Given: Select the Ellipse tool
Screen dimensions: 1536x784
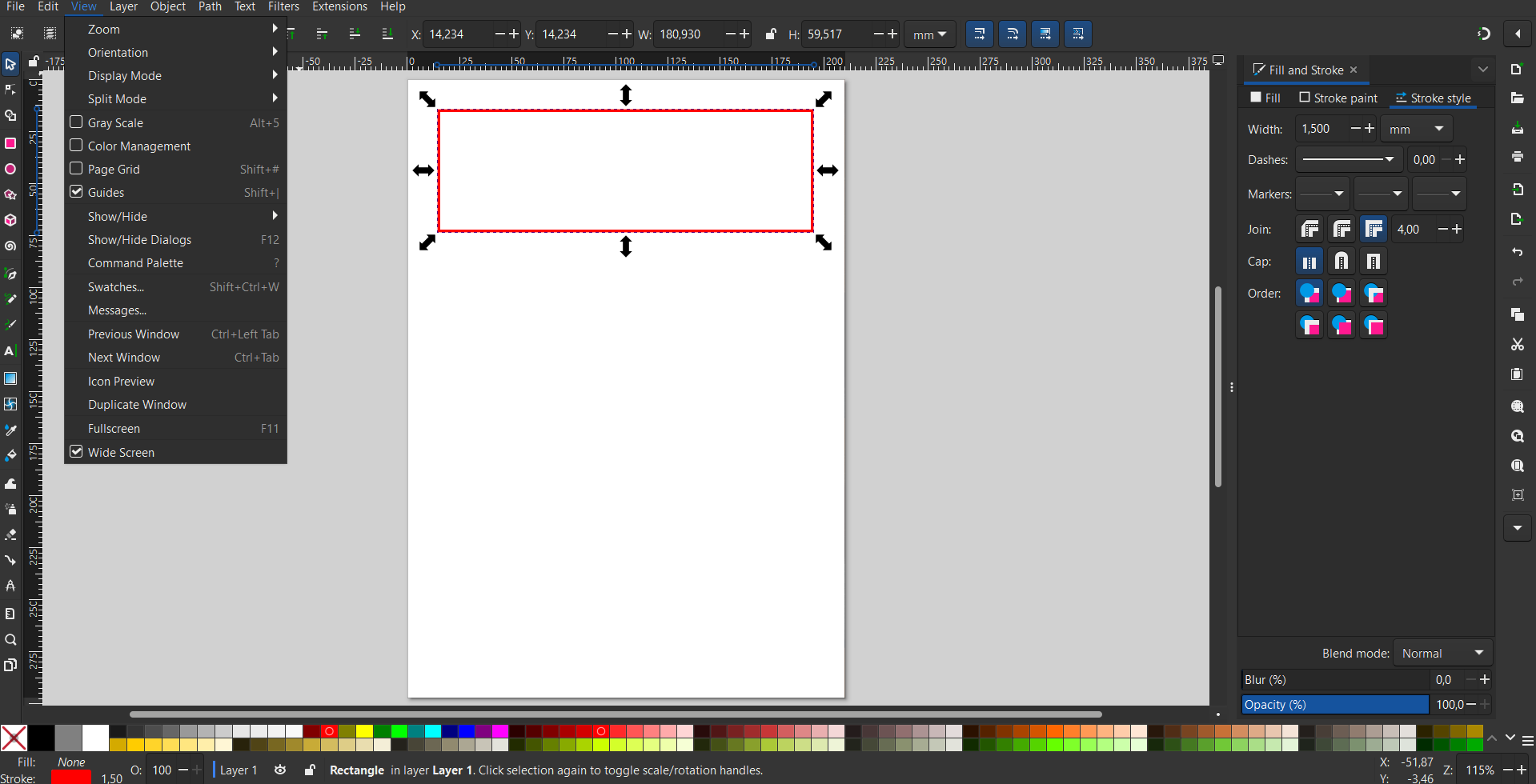Looking at the screenshot, I should [x=10, y=170].
